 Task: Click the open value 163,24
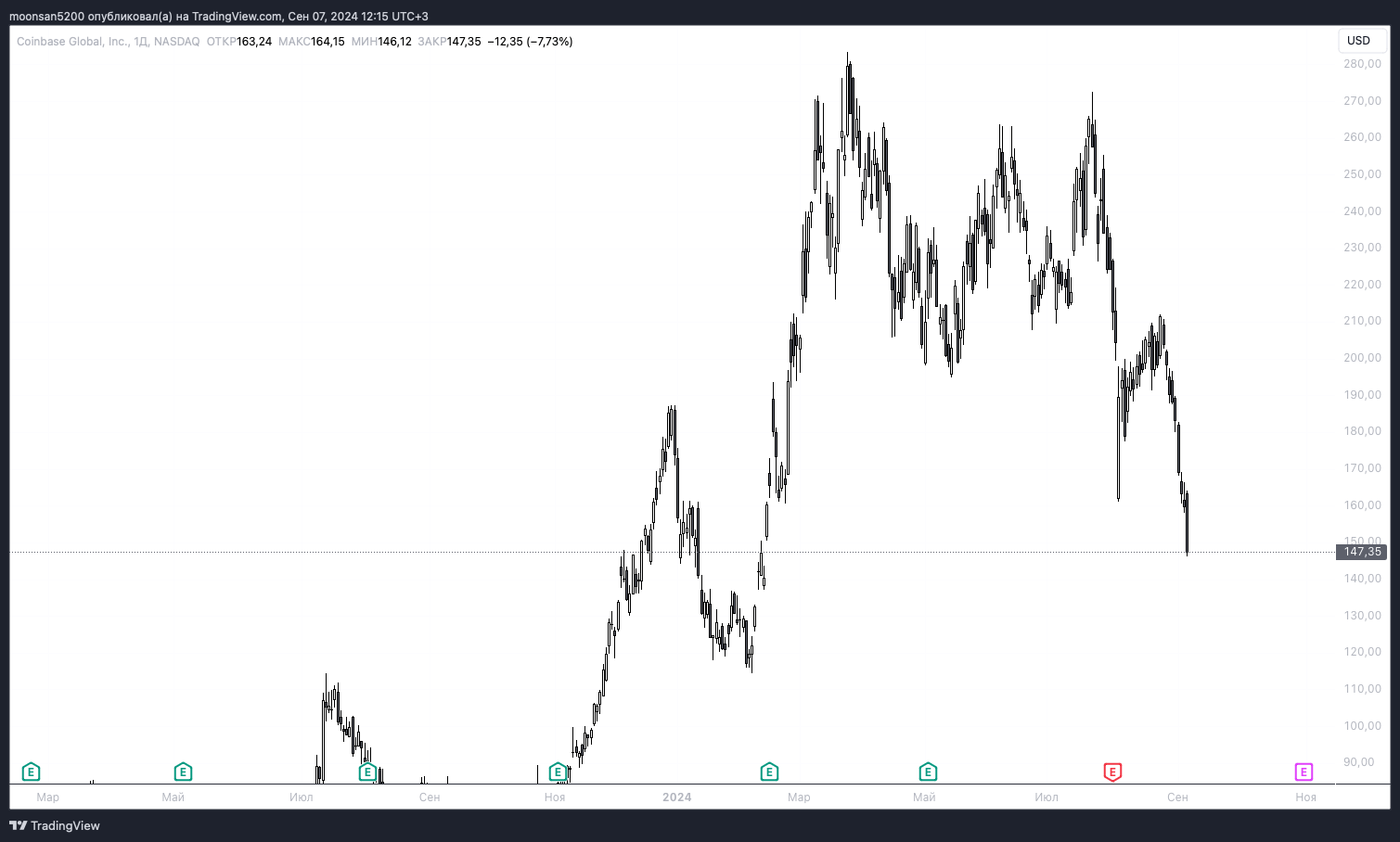(254, 42)
